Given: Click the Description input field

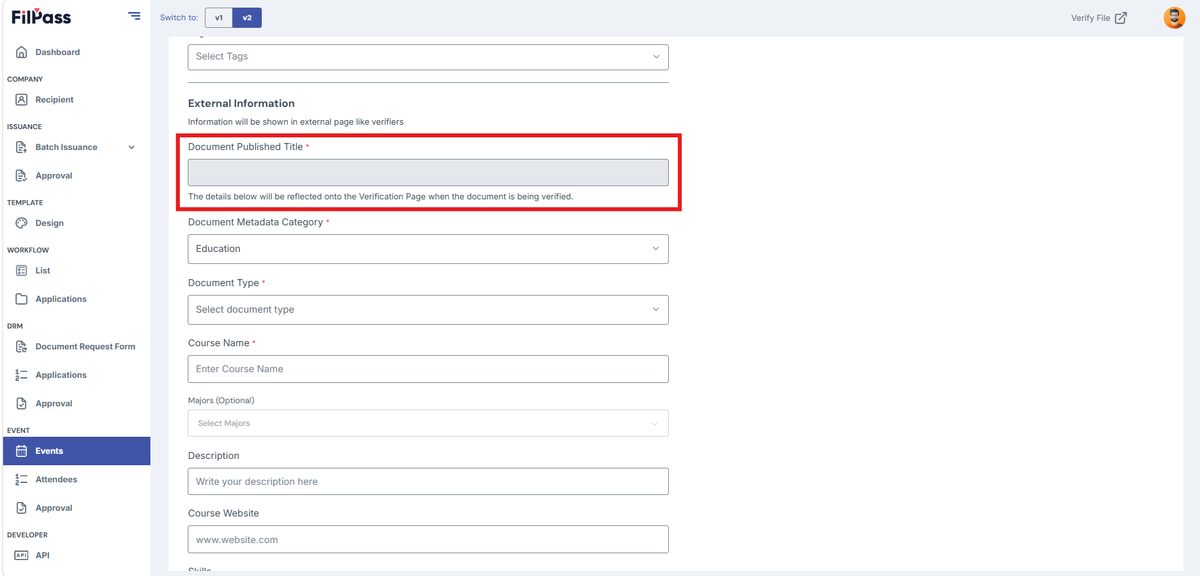Looking at the screenshot, I should (428, 481).
